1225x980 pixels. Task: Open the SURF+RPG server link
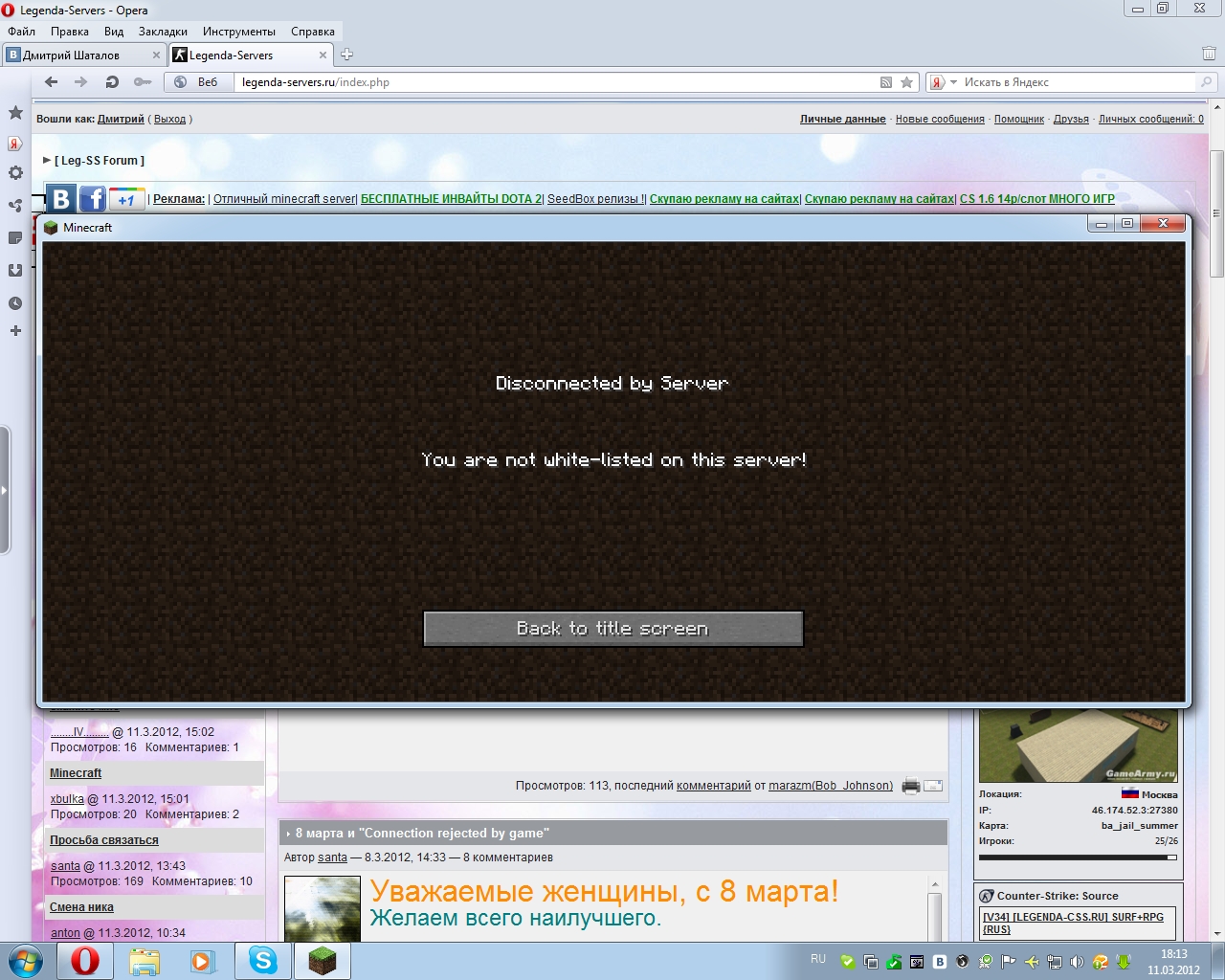point(1073,923)
